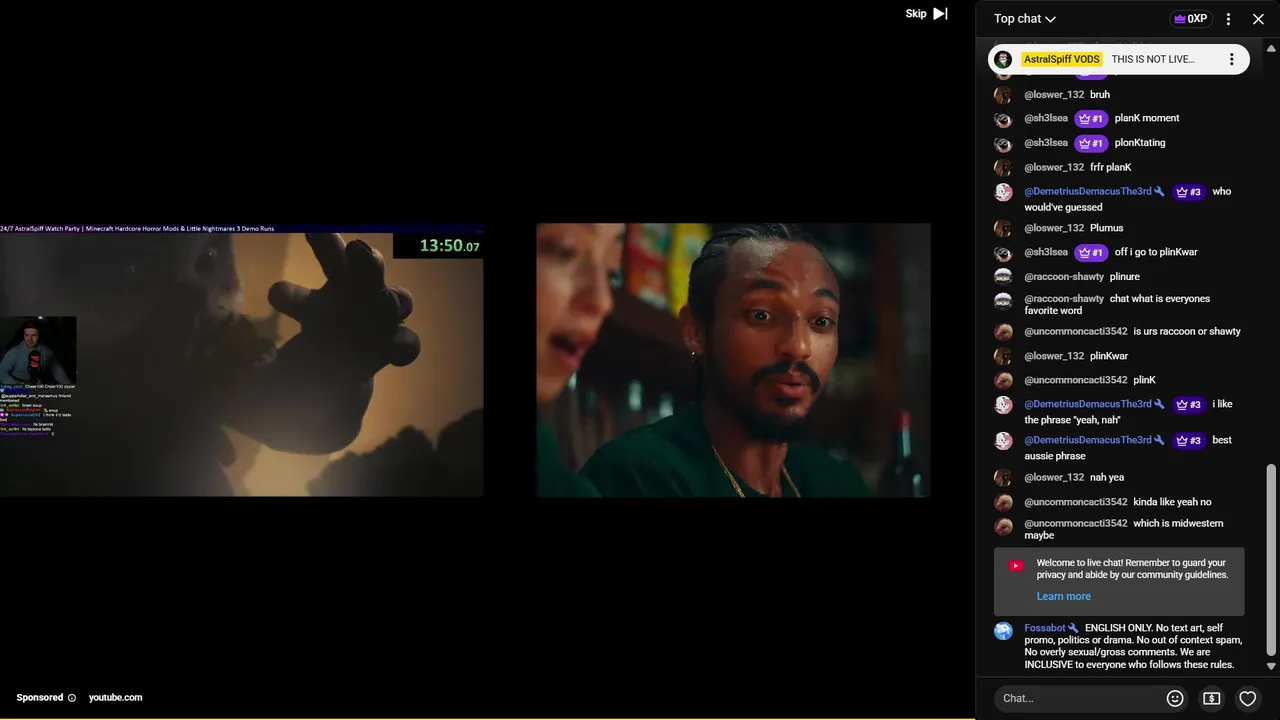Click the Learn more link

pos(1063,596)
